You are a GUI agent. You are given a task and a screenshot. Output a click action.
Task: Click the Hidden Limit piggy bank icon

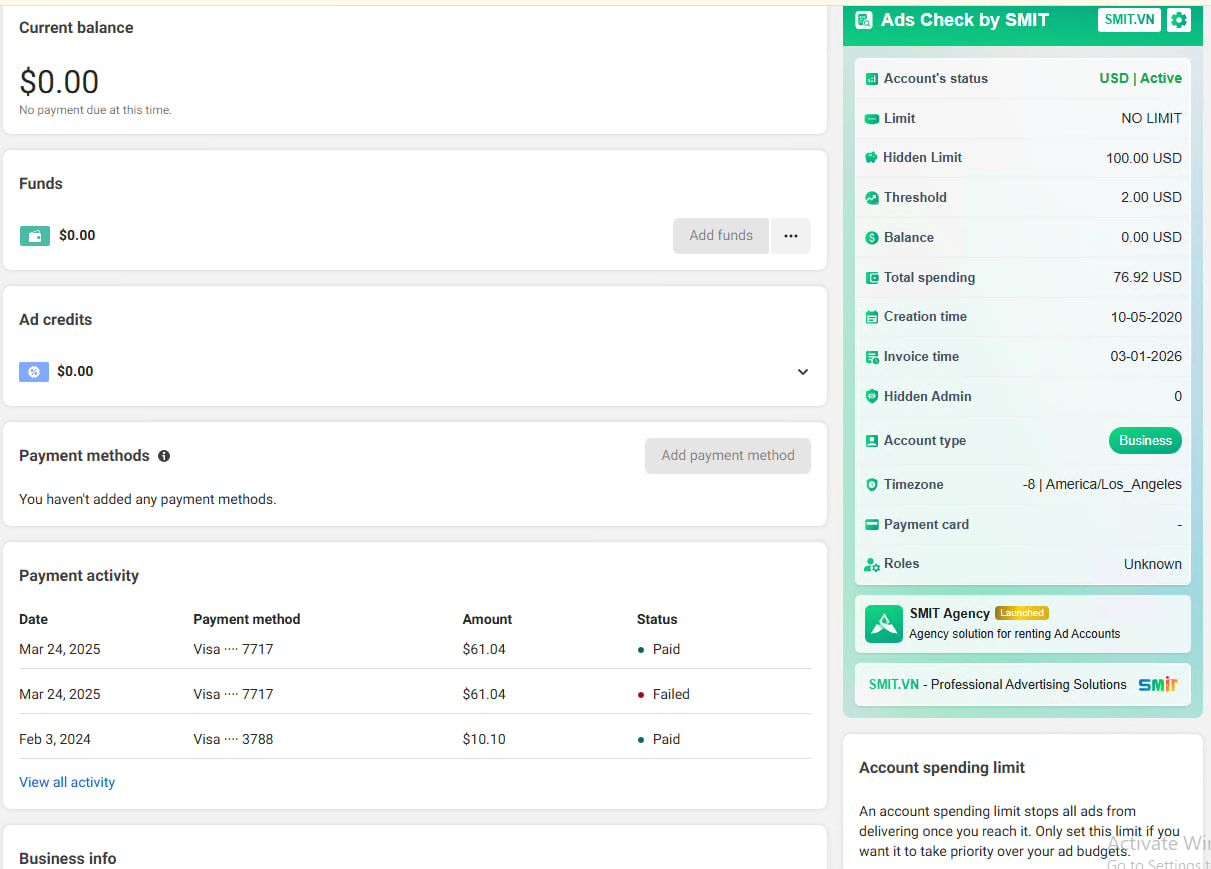click(872, 158)
